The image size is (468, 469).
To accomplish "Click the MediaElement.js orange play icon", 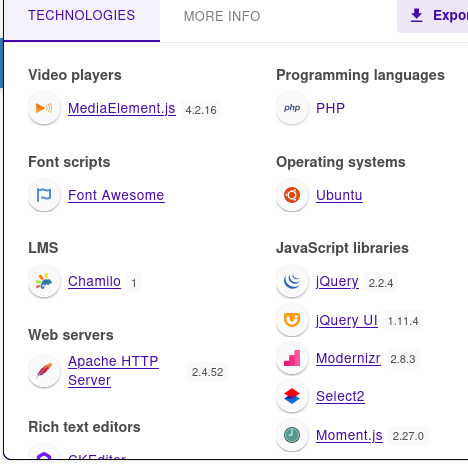I will point(44,108).
